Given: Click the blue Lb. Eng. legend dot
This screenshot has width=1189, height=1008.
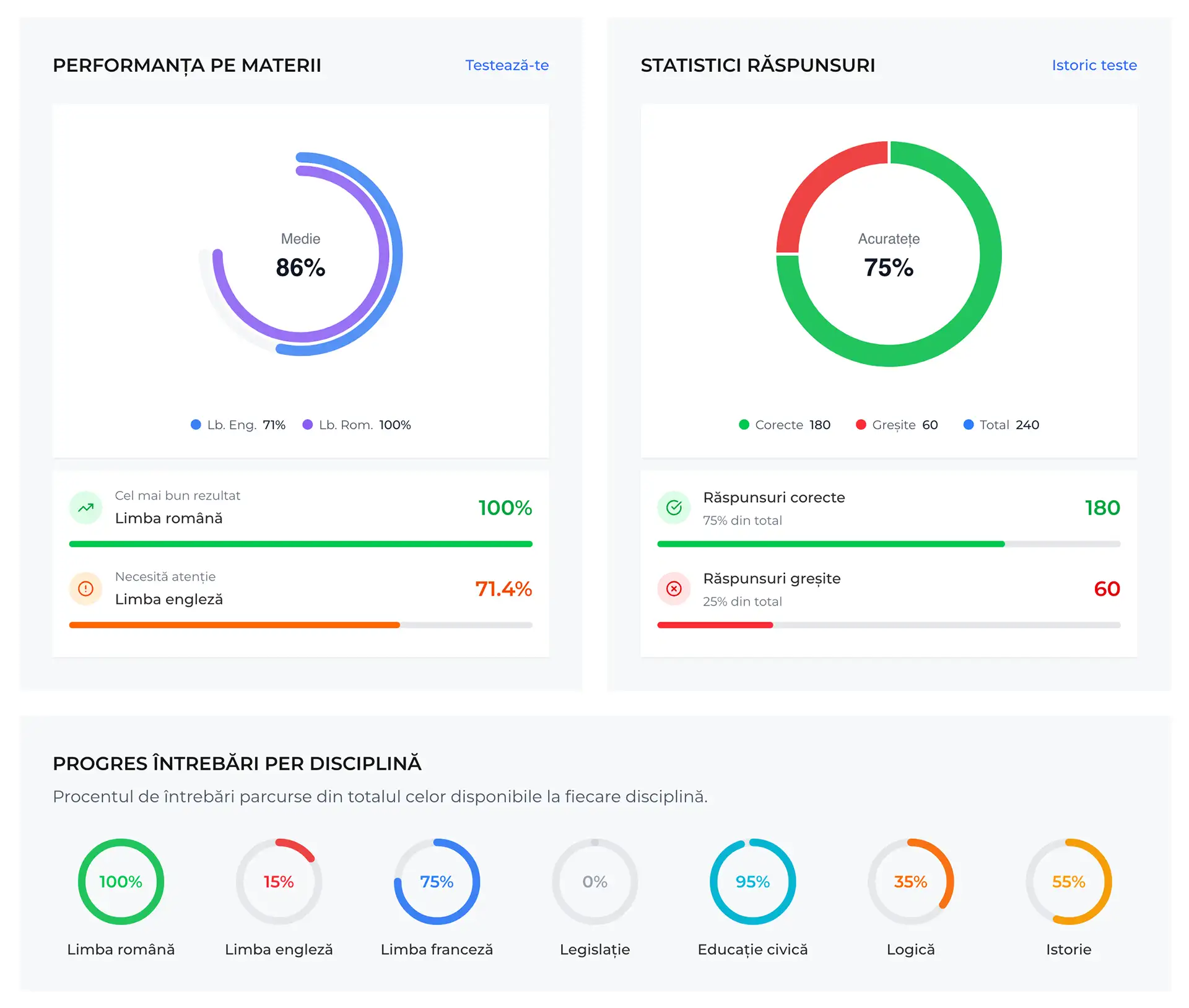Looking at the screenshot, I should (196, 425).
